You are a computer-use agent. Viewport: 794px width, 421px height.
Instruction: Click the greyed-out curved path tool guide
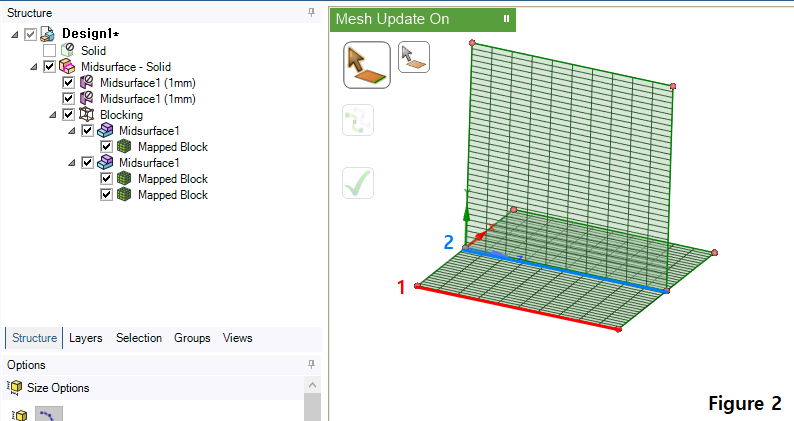point(358,120)
